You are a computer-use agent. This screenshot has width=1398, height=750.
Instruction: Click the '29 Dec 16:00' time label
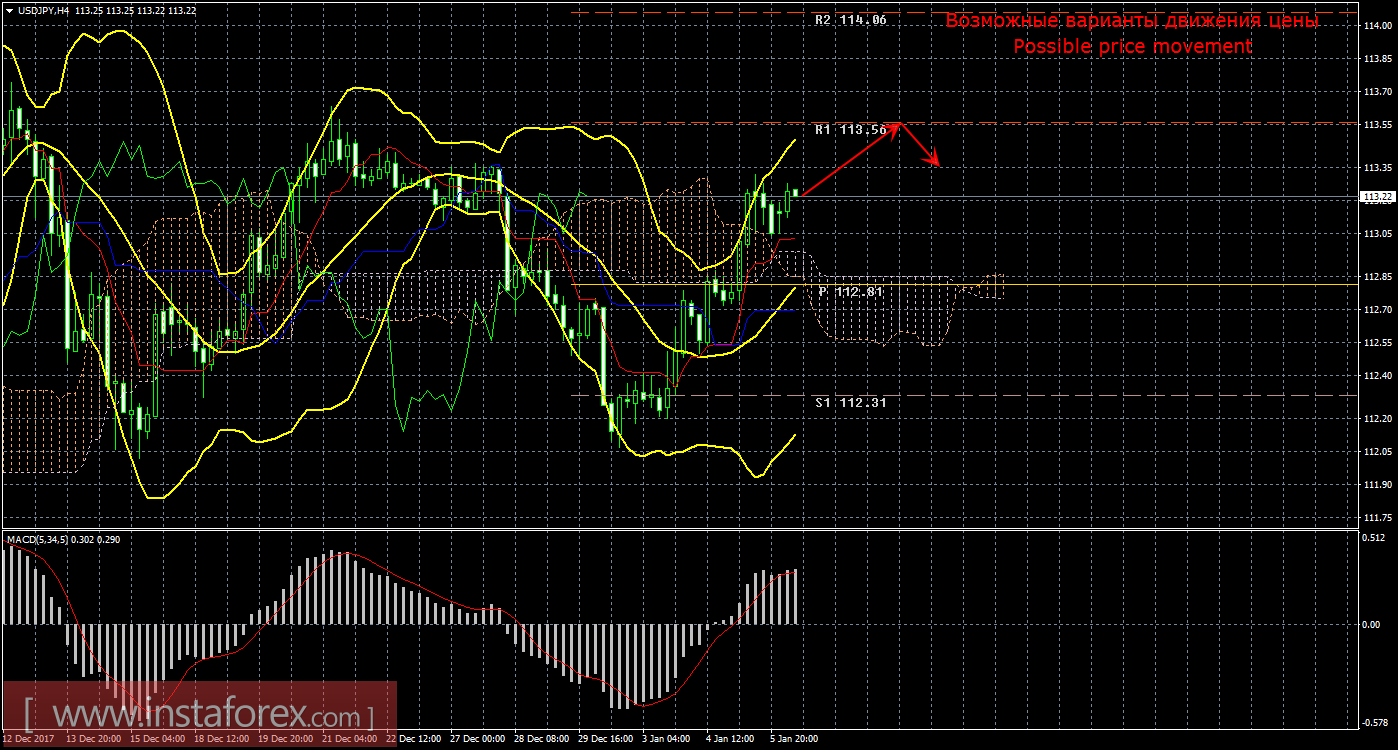(606, 739)
